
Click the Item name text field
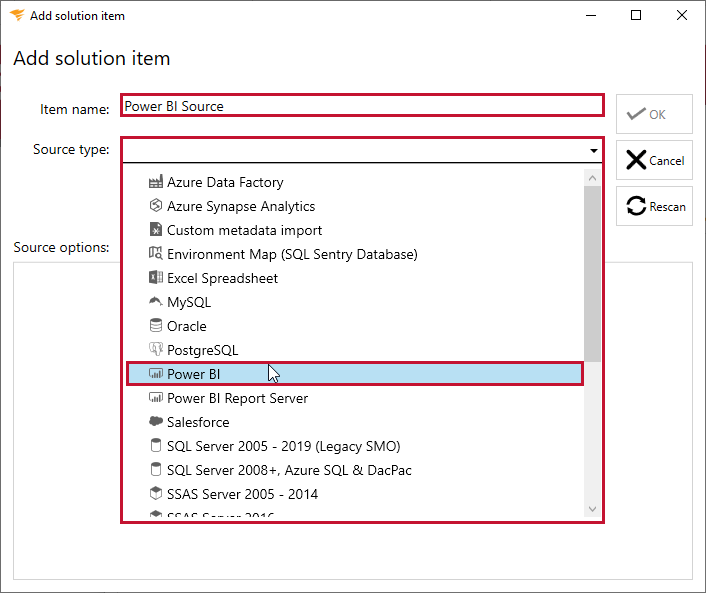pos(362,106)
